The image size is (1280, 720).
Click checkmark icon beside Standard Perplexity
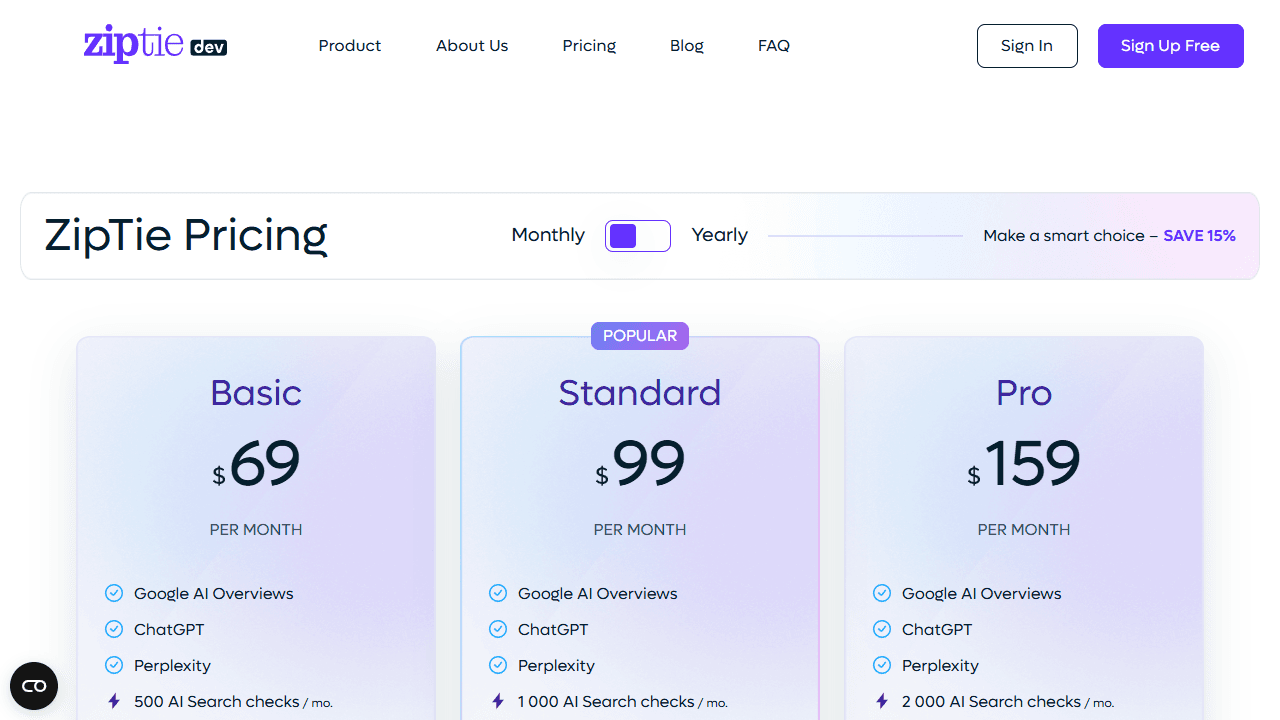(x=498, y=665)
